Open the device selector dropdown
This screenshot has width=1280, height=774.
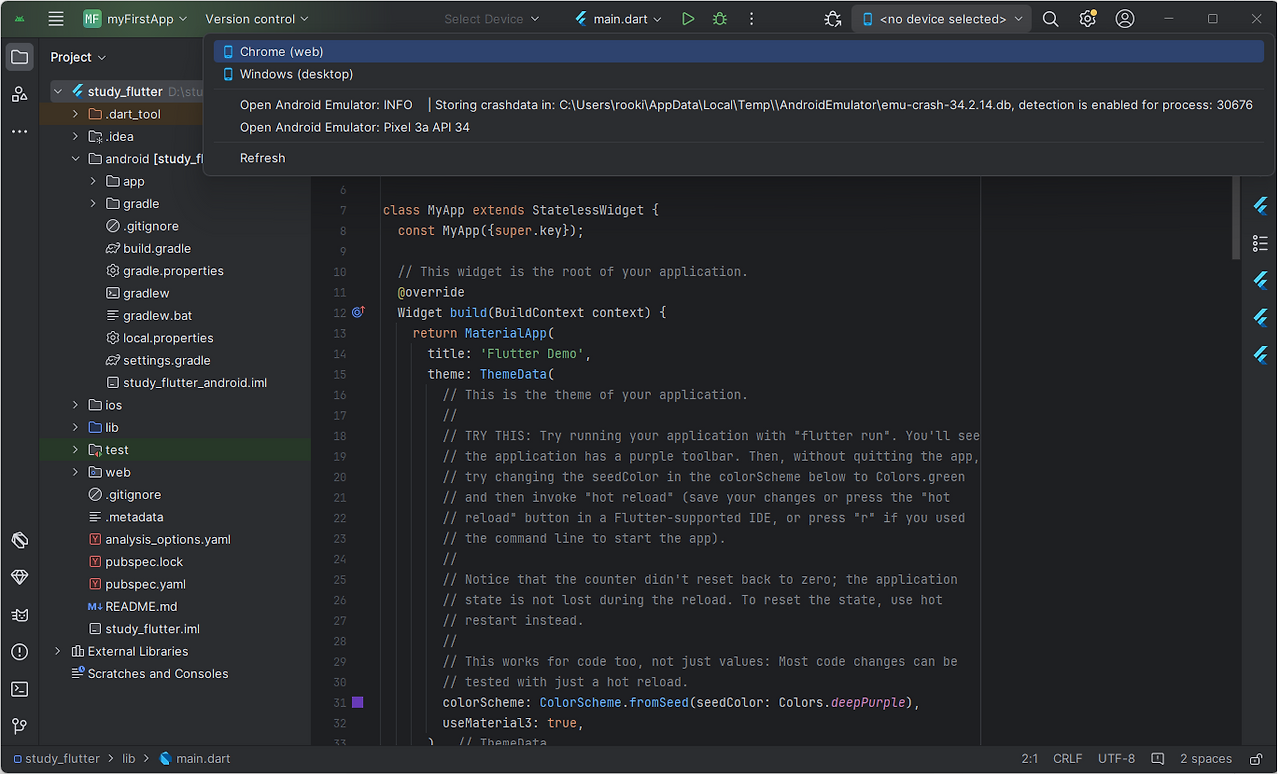(x=940, y=18)
